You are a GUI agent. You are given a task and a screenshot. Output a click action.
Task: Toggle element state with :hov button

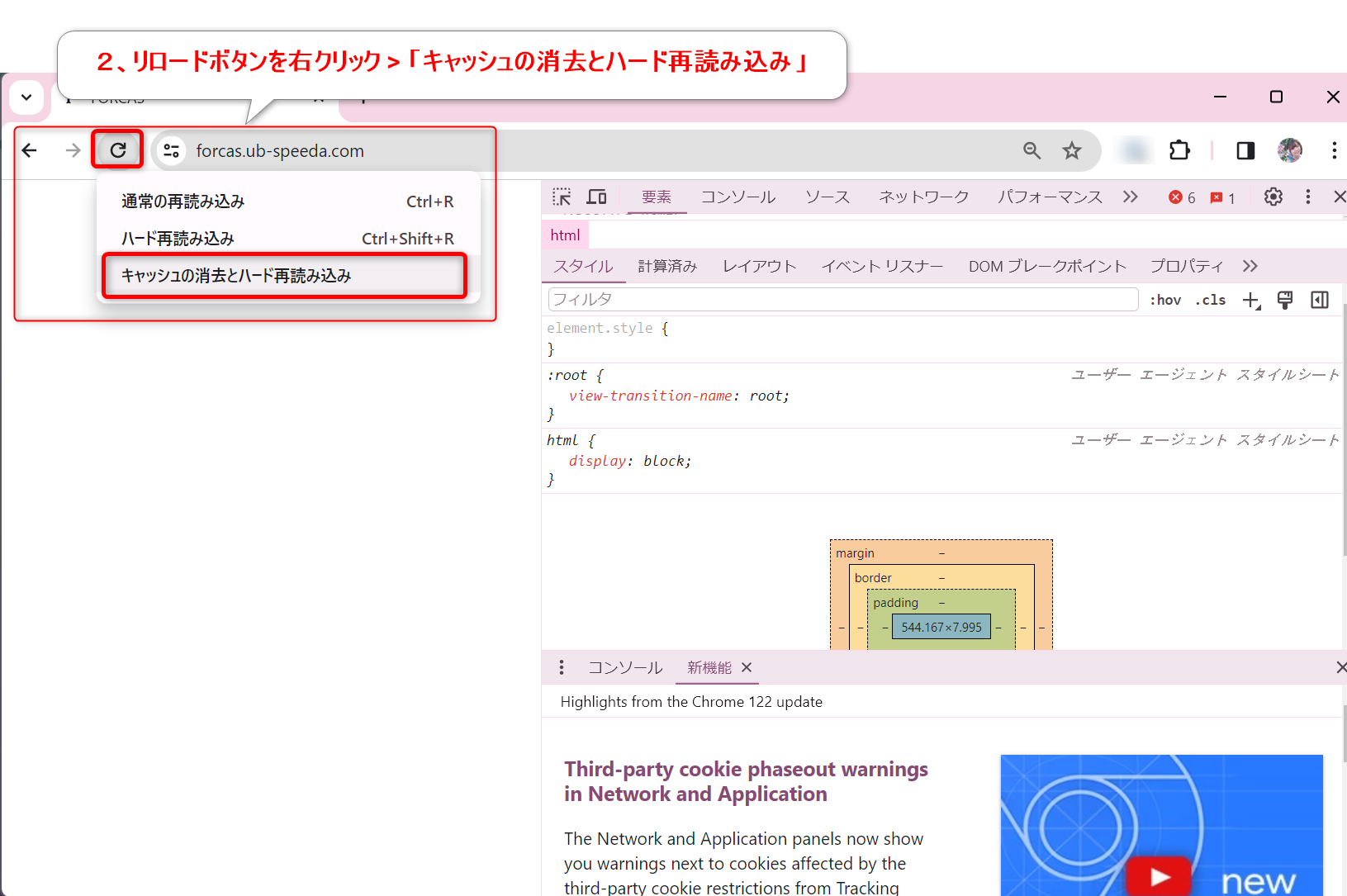tap(1164, 300)
